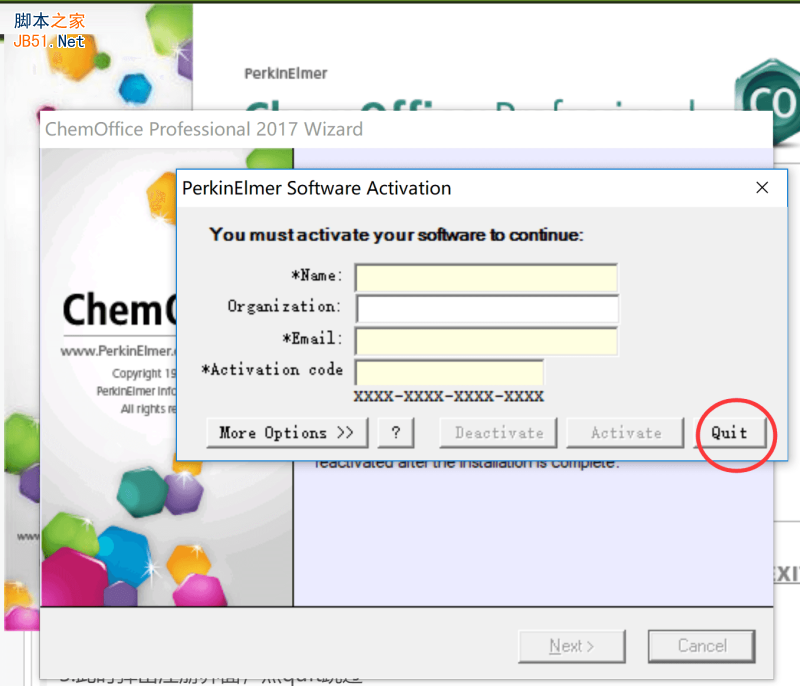Click the Organization input field

(x=487, y=309)
